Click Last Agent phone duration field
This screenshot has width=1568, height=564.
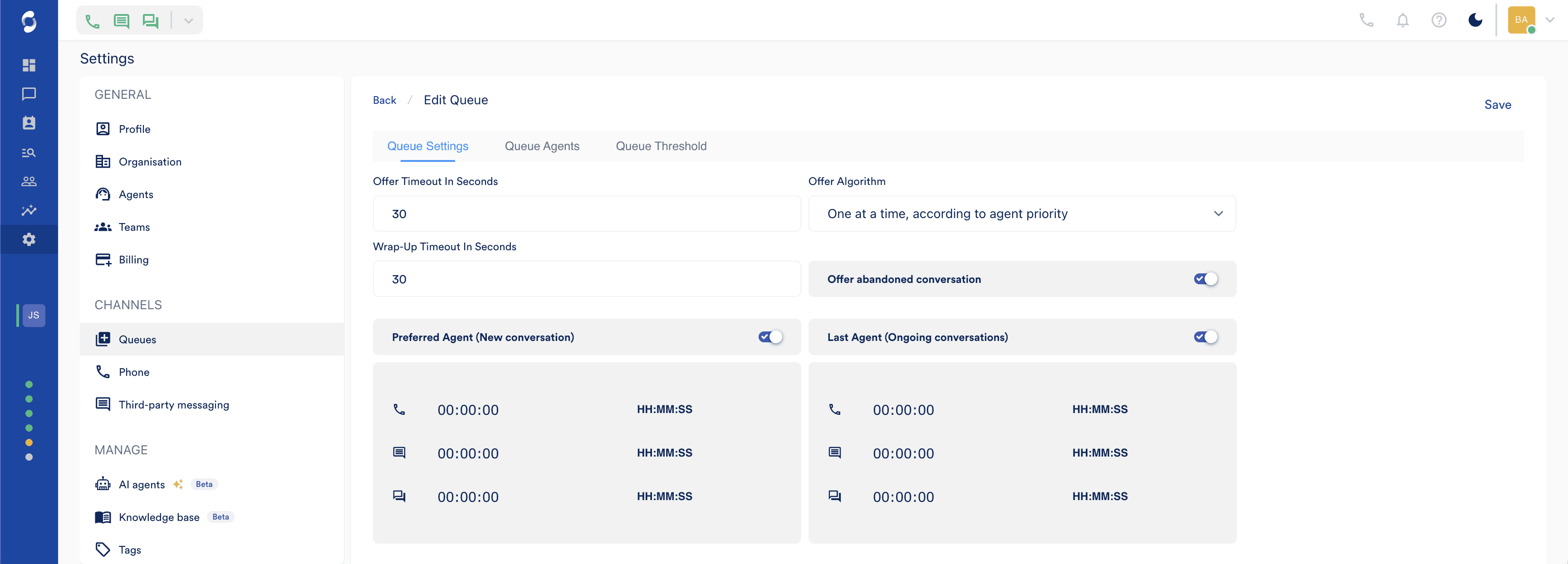[903, 410]
